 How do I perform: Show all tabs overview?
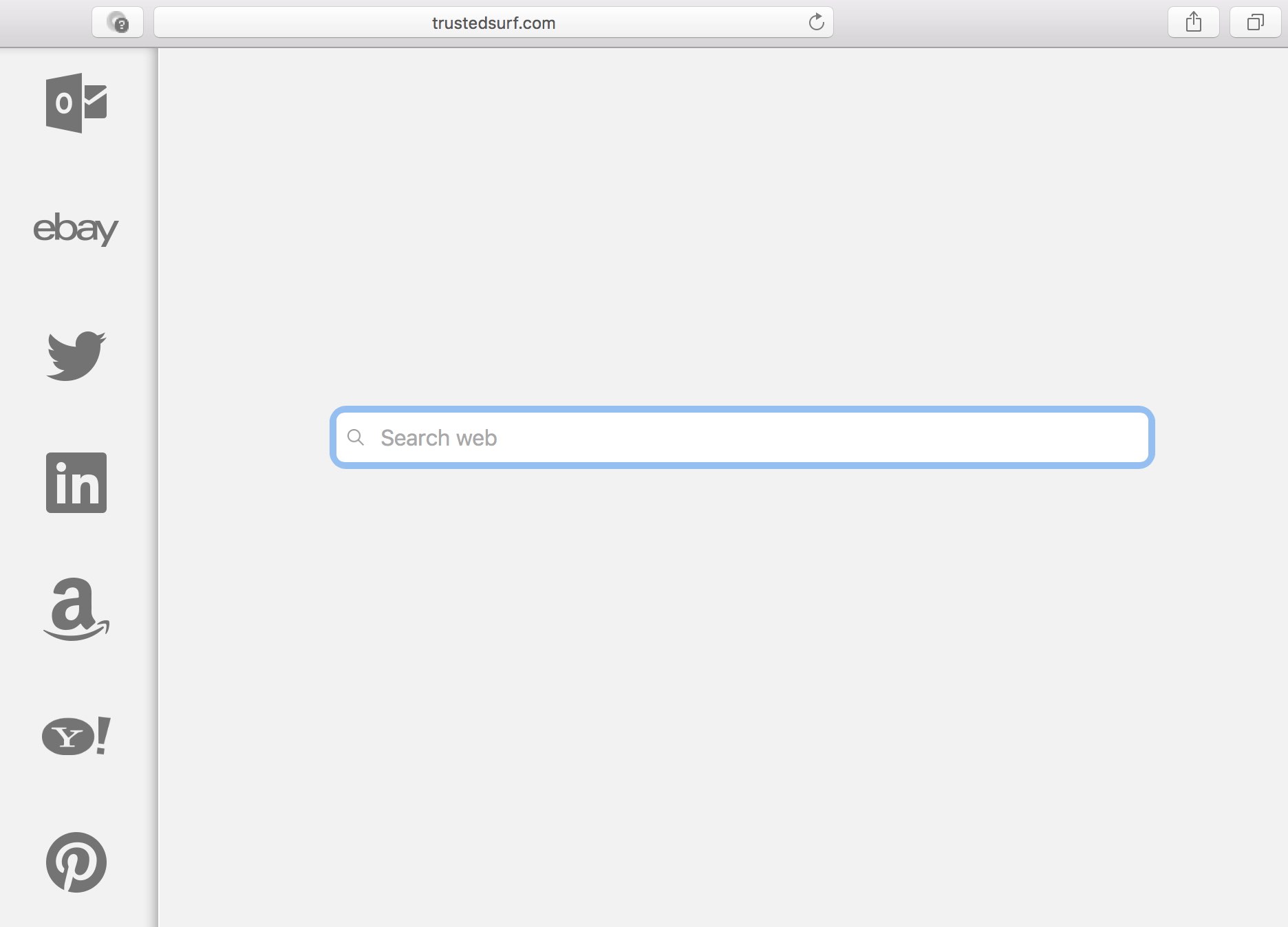click(1255, 23)
